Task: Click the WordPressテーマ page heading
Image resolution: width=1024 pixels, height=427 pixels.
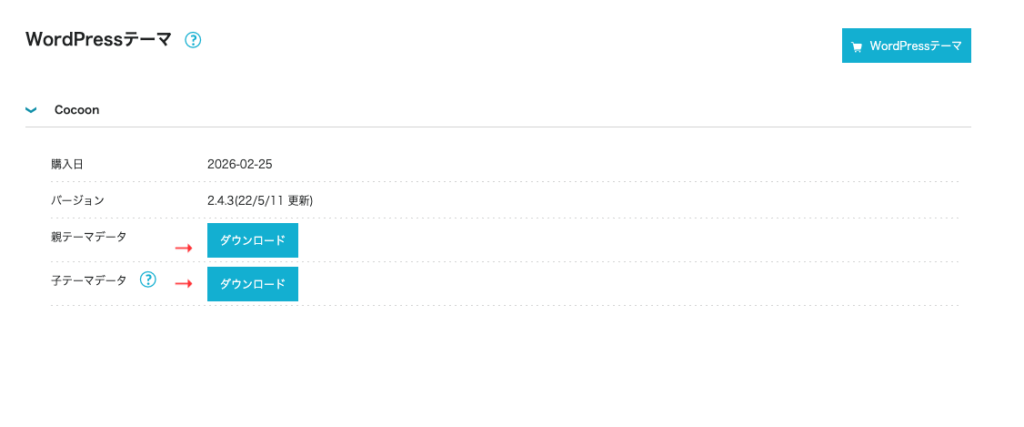Action: point(98,40)
